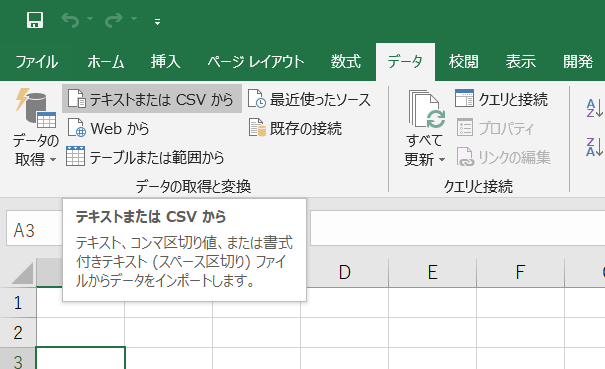Click the Web から globe icon
Viewport: 605px width, 369px height.
pyautogui.click(x=76, y=128)
